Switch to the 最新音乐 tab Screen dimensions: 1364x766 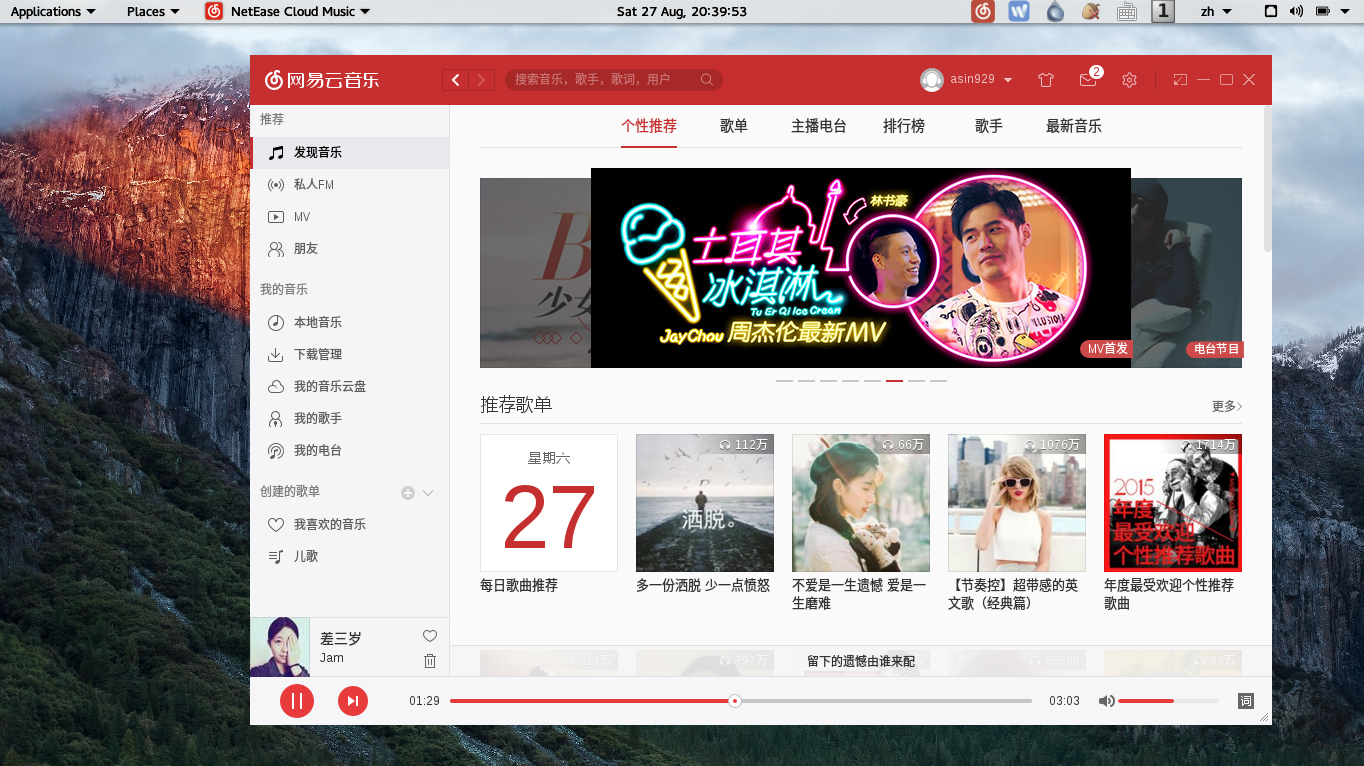[x=1074, y=126]
